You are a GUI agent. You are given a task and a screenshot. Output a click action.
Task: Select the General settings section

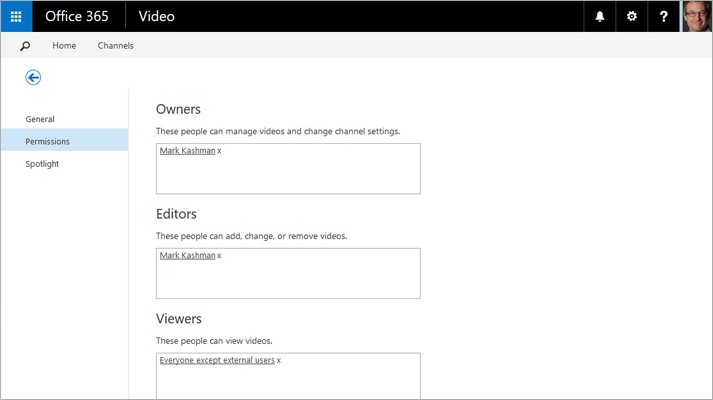click(40, 119)
